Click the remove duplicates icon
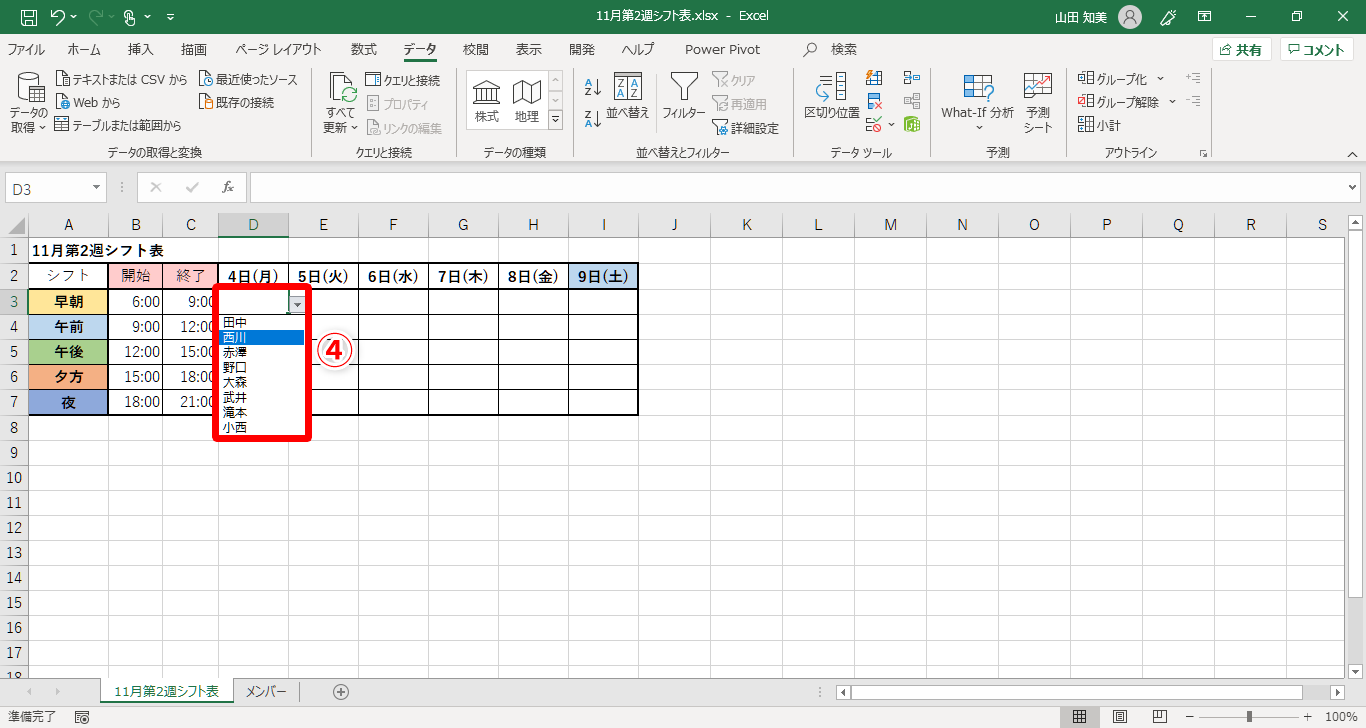The image size is (1366, 728). click(875, 101)
